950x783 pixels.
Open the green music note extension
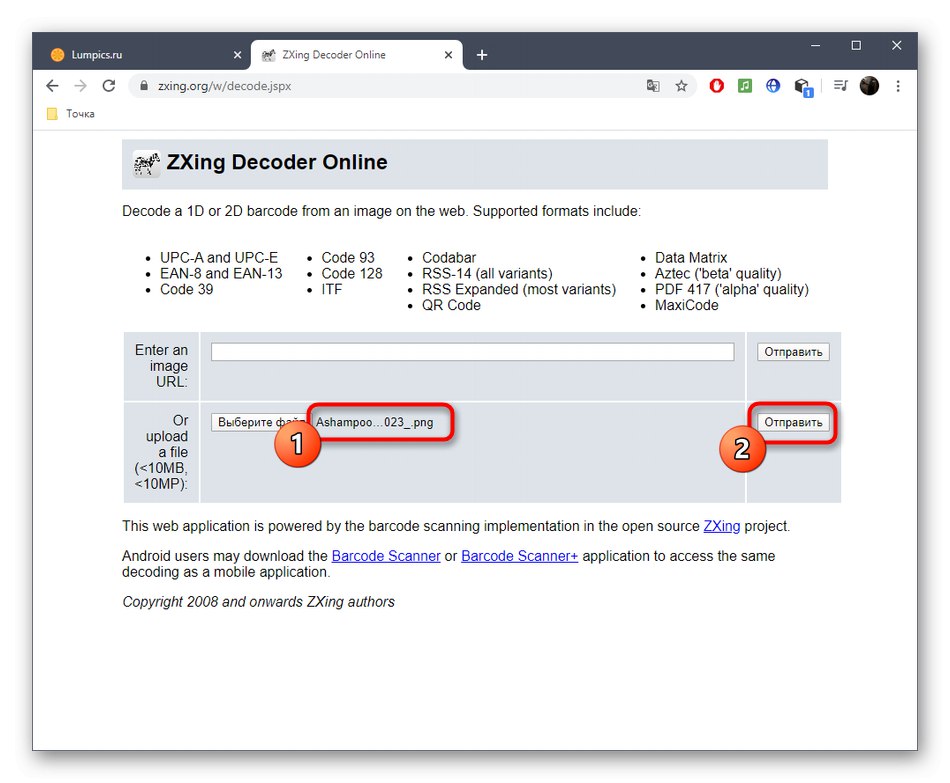coord(745,86)
